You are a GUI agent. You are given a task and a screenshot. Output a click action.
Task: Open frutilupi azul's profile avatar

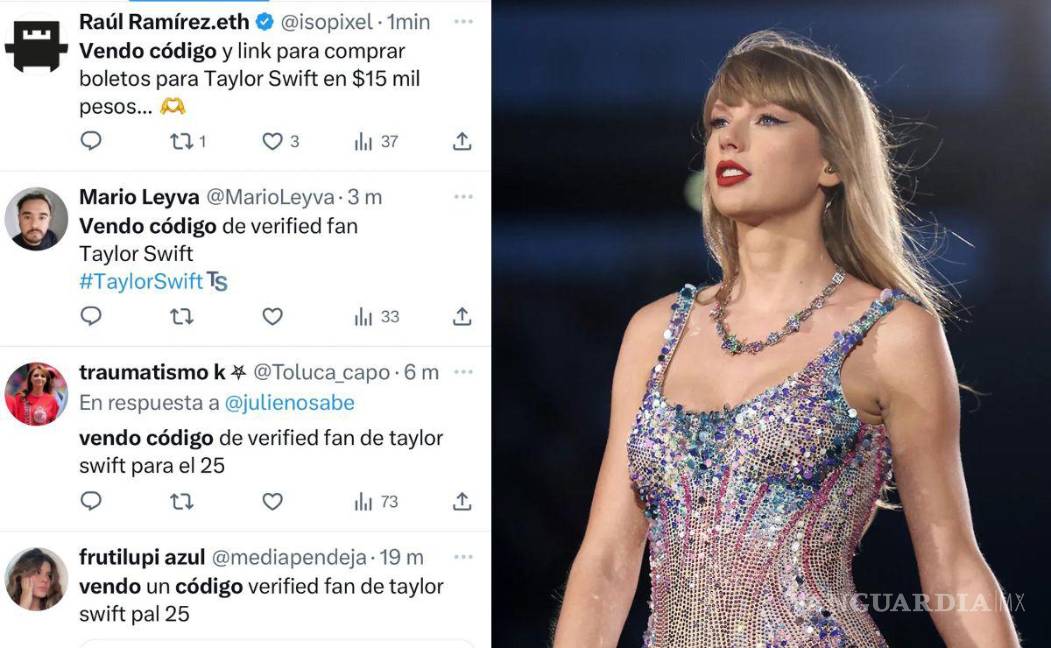click(x=36, y=579)
